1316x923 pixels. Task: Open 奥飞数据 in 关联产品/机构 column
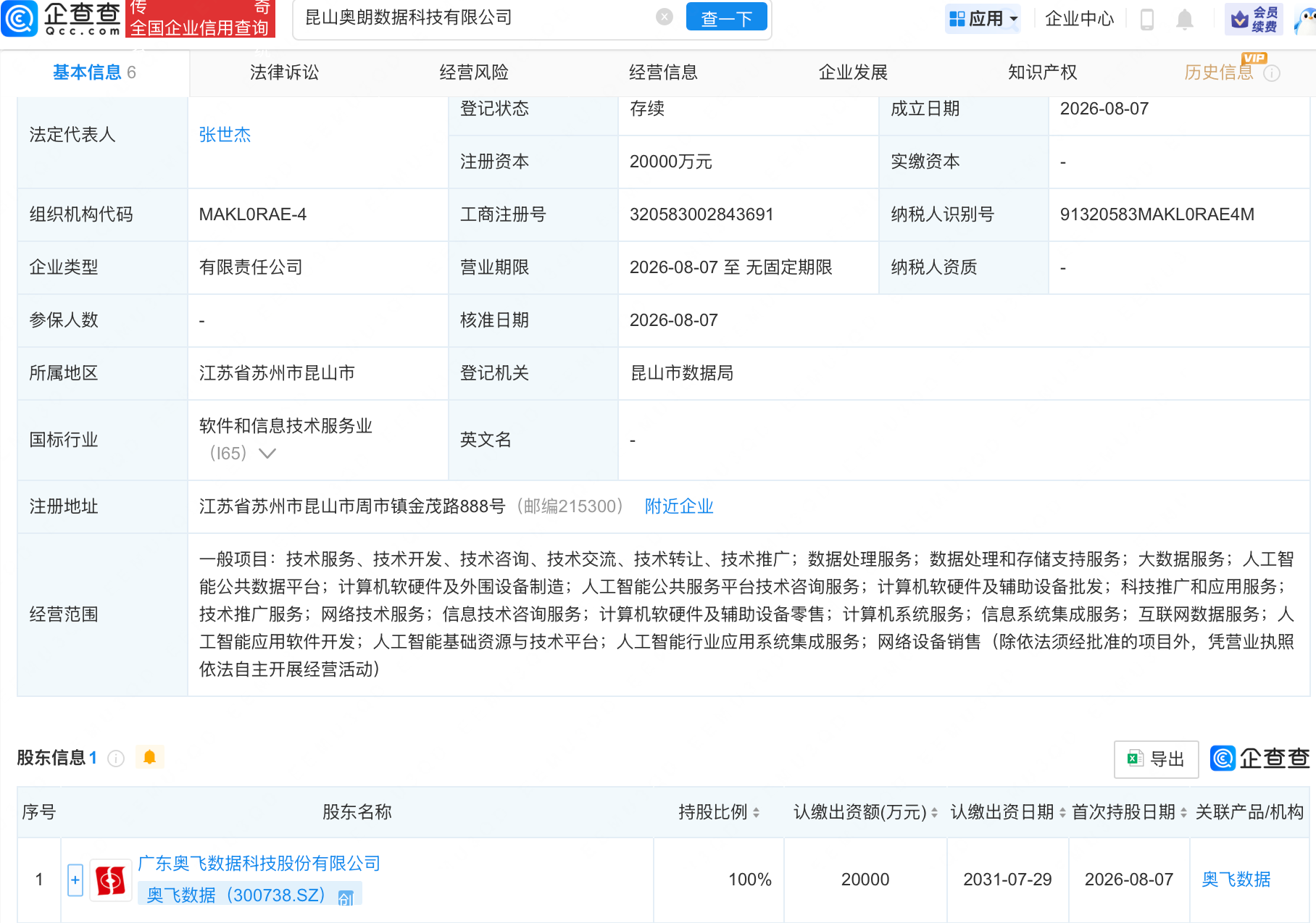[x=1236, y=880]
